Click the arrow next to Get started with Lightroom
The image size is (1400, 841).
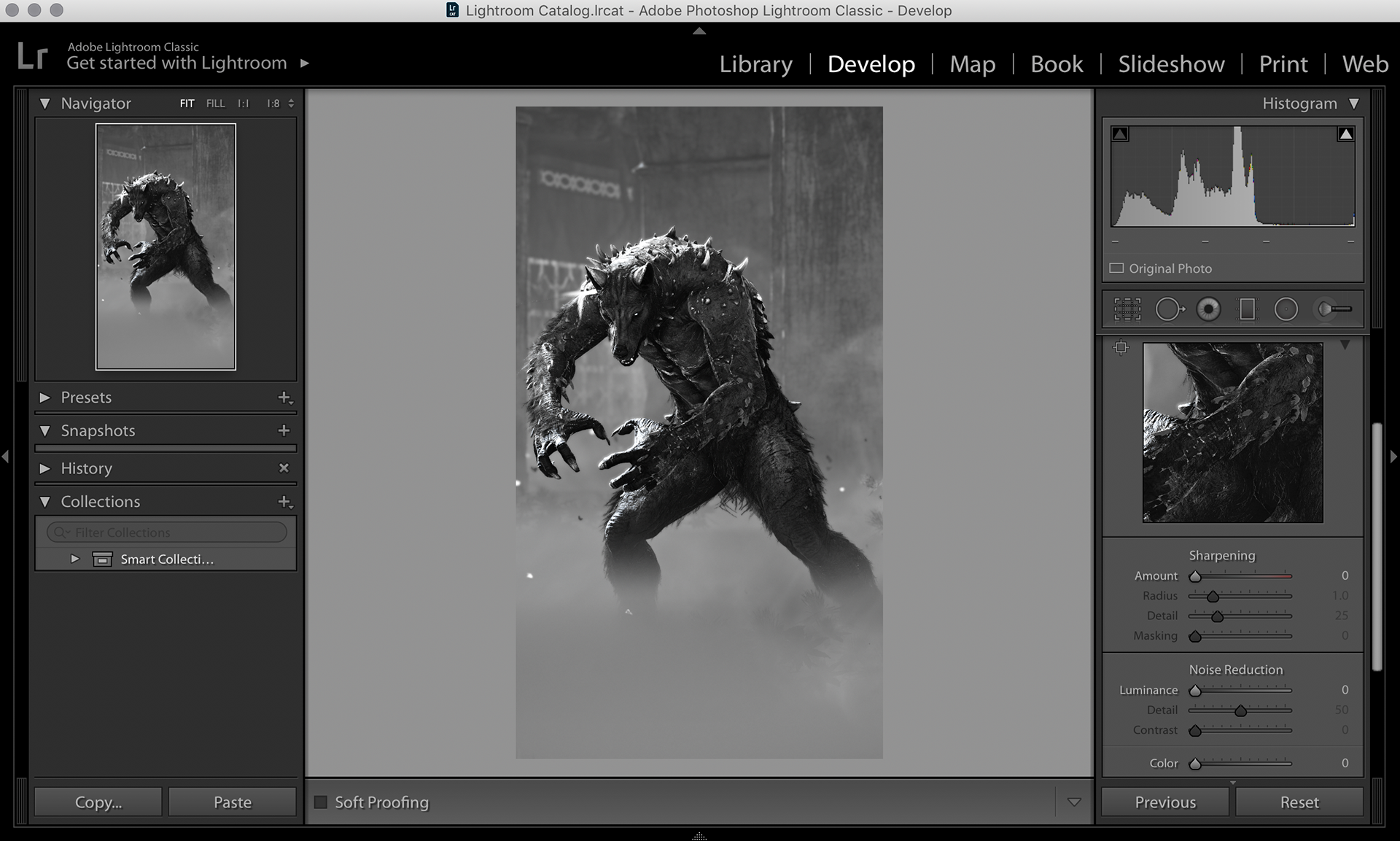[305, 63]
